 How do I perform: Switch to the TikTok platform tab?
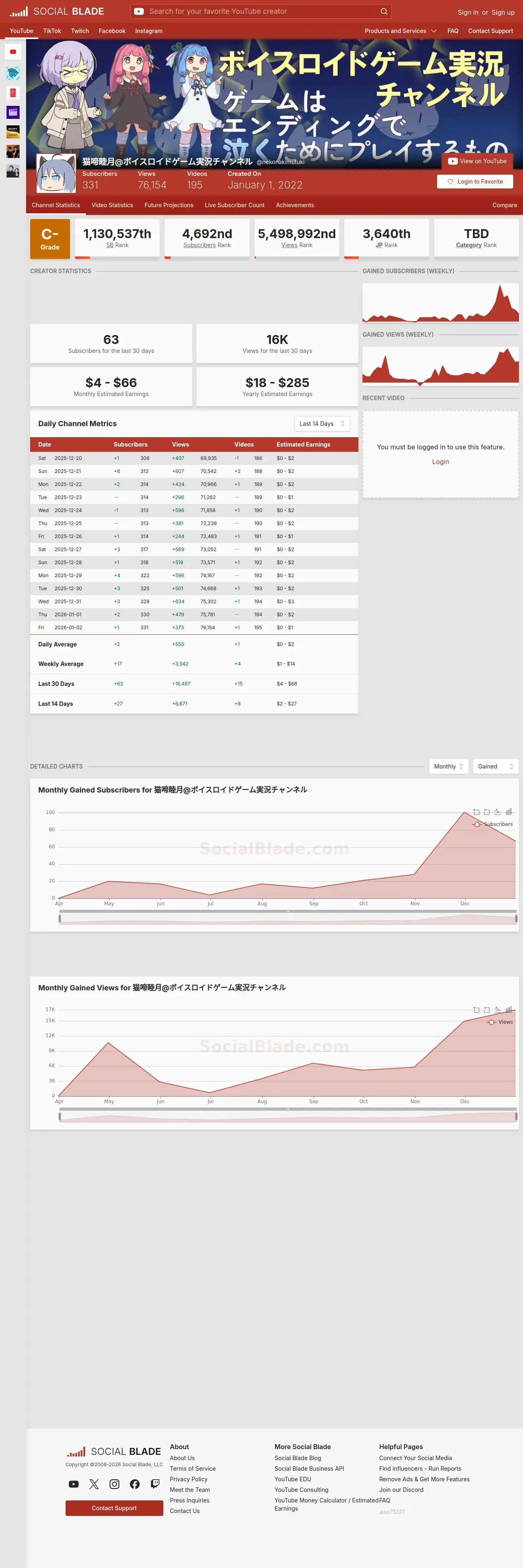[x=52, y=31]
